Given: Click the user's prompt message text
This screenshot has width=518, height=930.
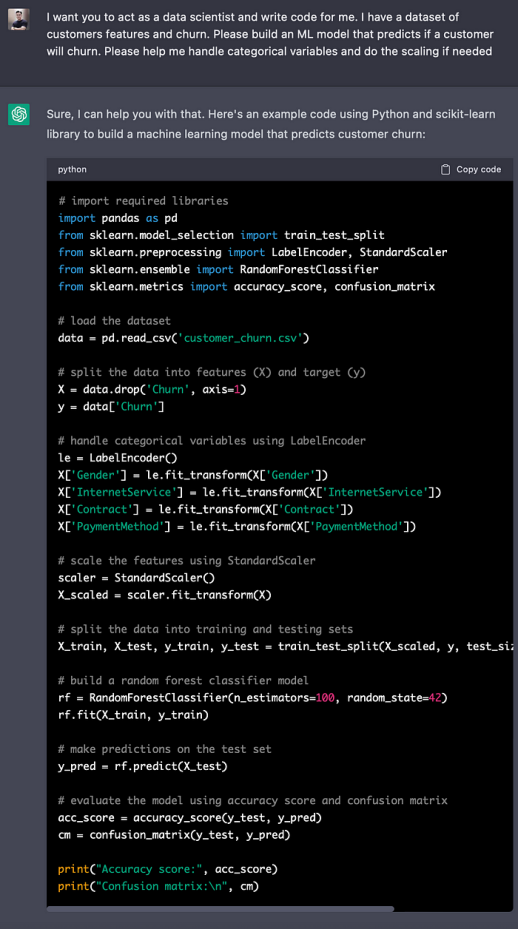Looking at the screenshot, I should click(269, 34).
